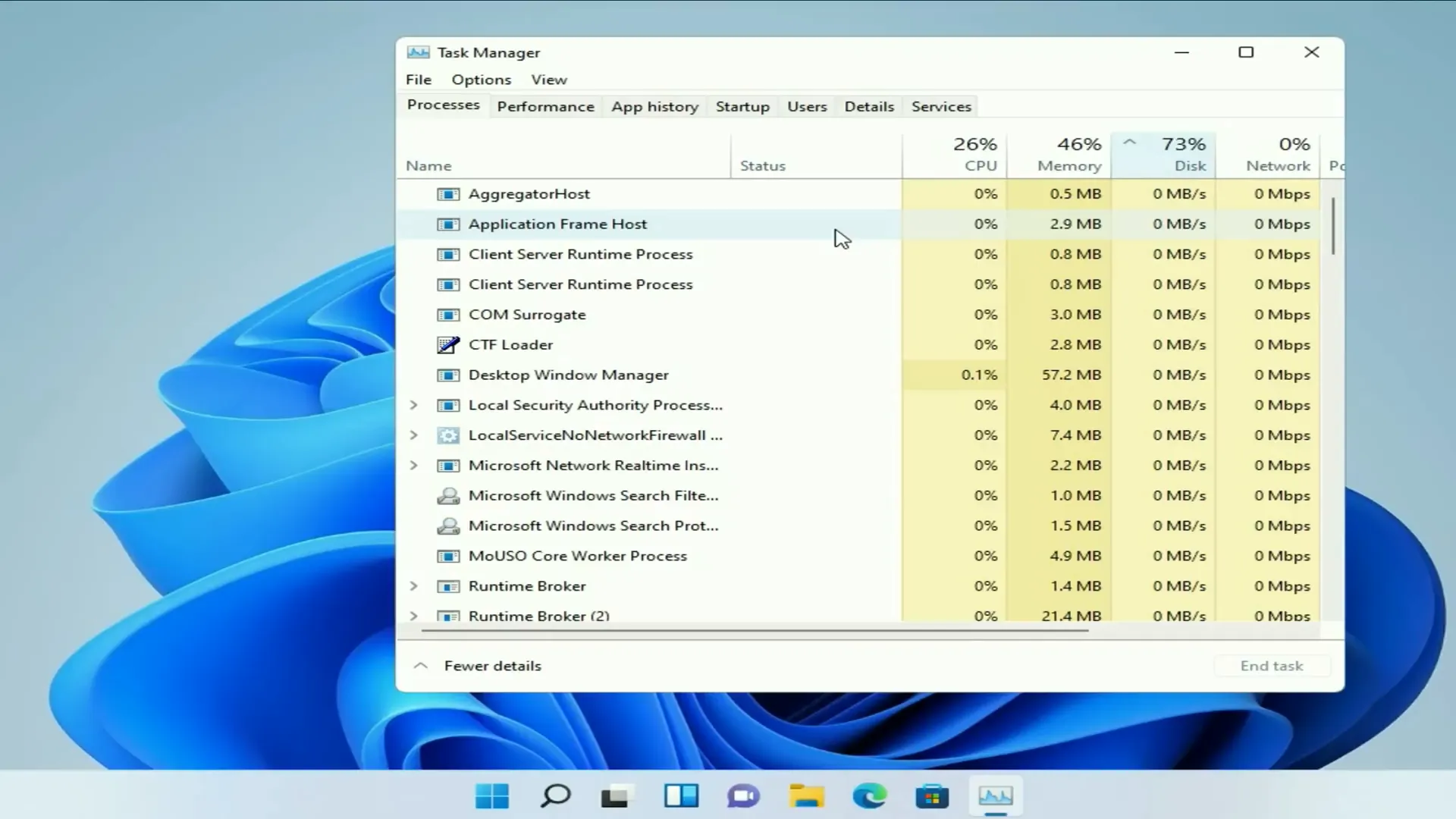Collapse view with Fewer details chevron
This screenshot has width=1456, height=819.
click(x=421, y=666)
